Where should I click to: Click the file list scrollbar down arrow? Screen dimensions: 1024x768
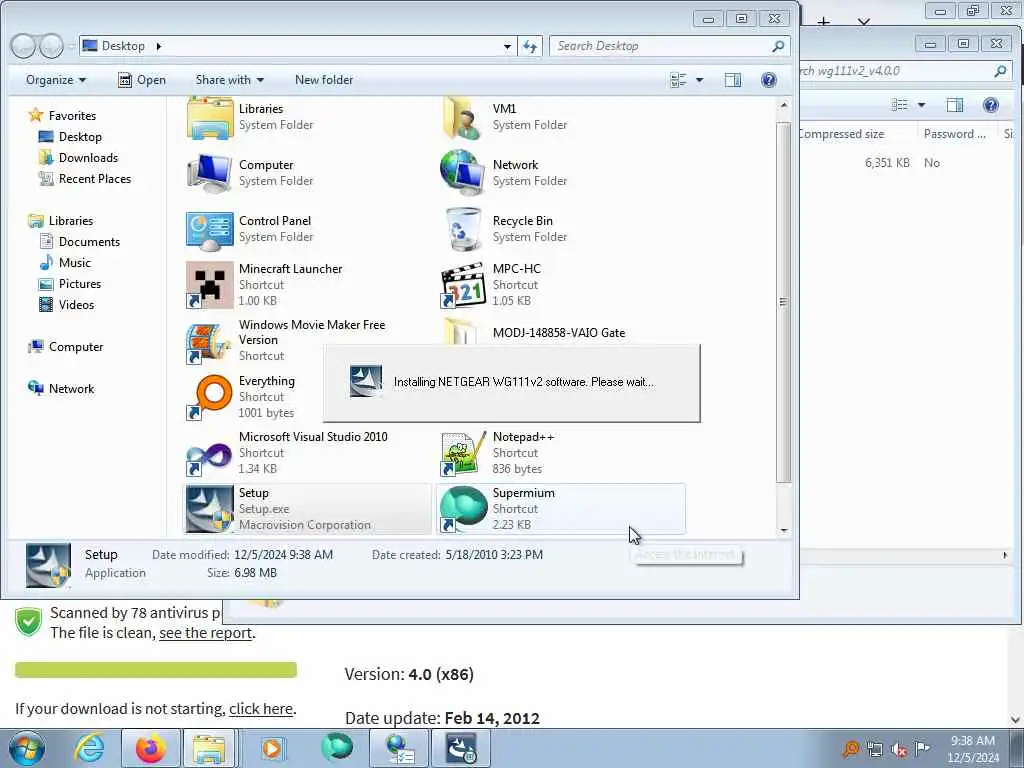point(784,530)
